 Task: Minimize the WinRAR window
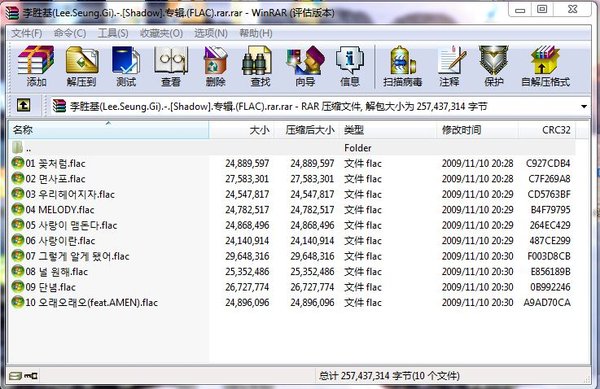pos(520,10)
